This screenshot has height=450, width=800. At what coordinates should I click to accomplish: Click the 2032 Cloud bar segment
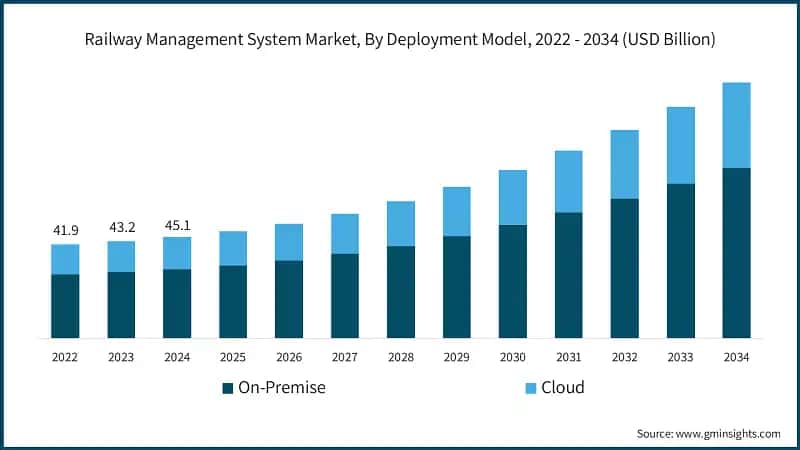[624, 164]
